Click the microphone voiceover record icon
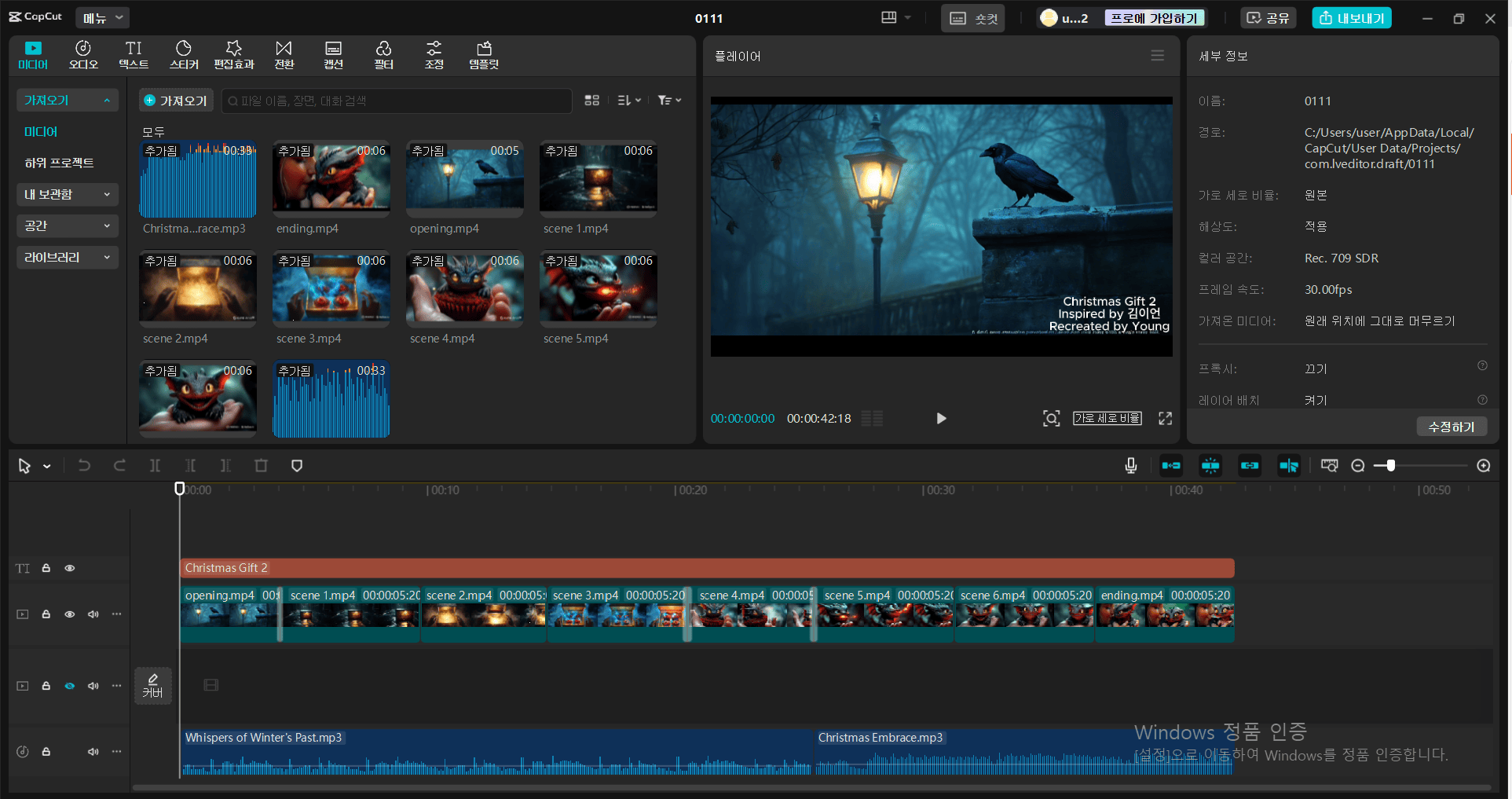This screenshot has width=1512, height=799. coord(1130,466)
